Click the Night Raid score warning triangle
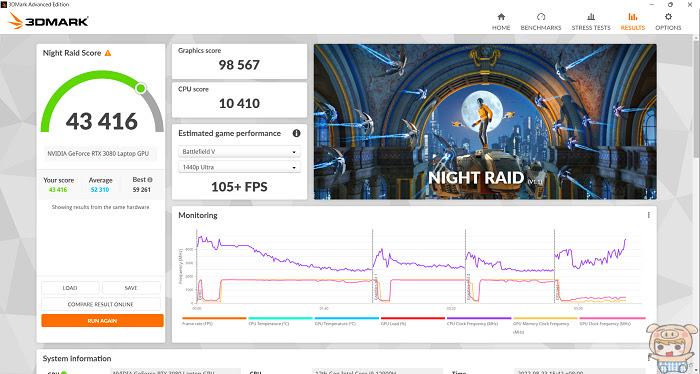The image size is (700, 374). [x=108, y=53]
